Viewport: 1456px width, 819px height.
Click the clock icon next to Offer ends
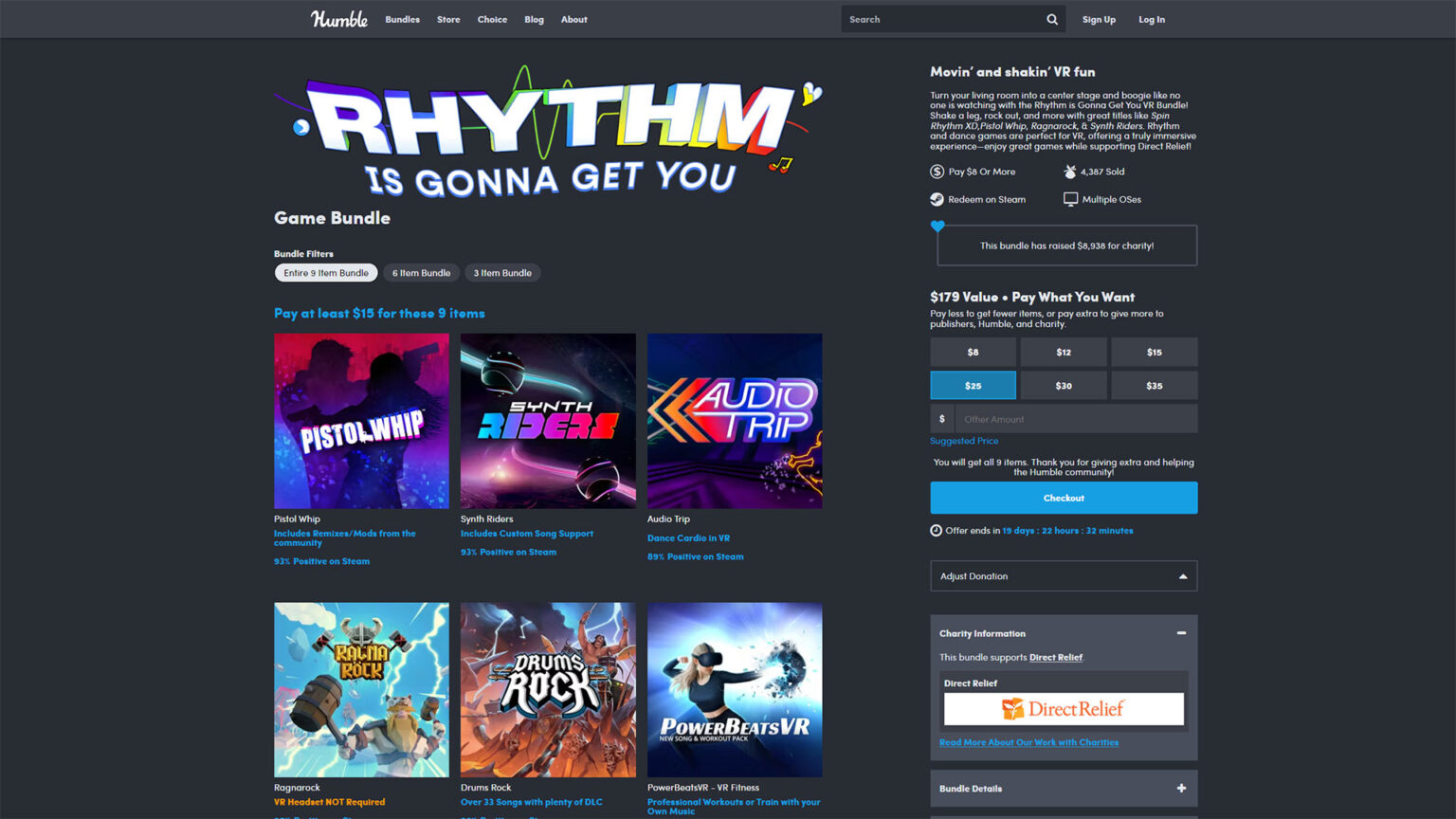[936, 531]
